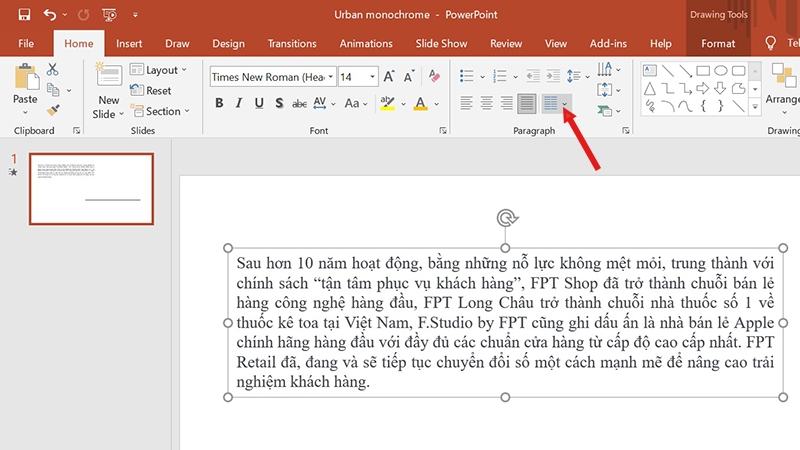
Task: Open the File tab
Action: [26, 44]
